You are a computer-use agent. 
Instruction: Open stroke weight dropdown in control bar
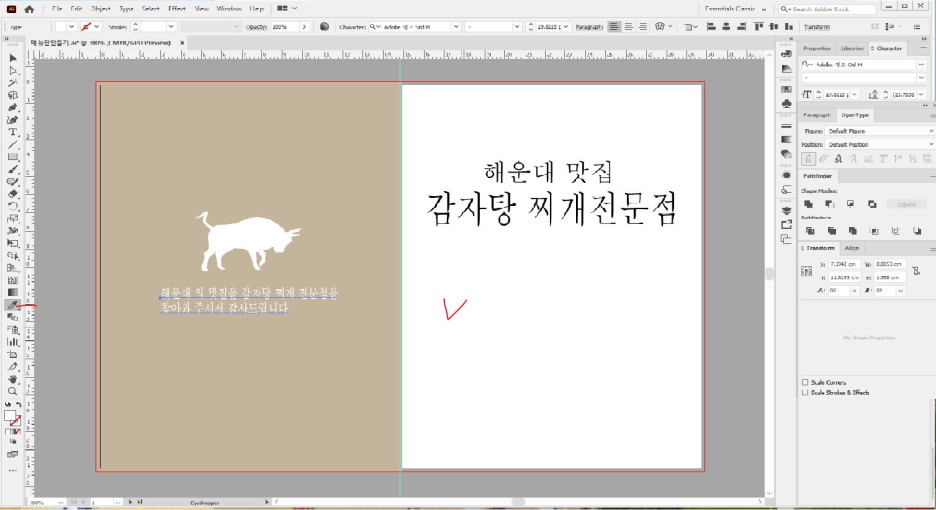tap(171, 27)
